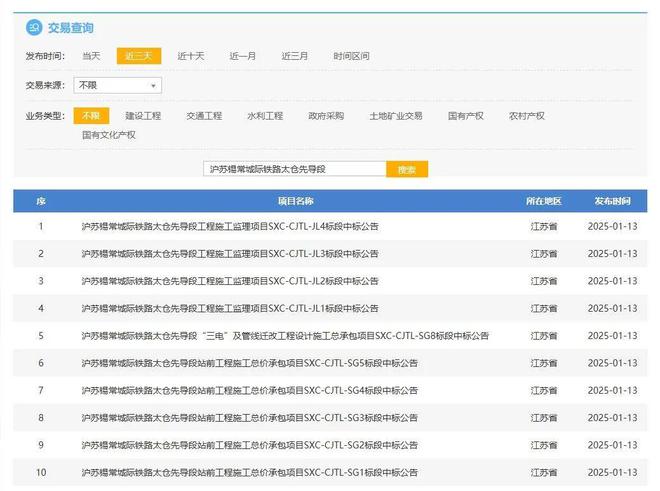
Task: Click 江苏省 in the JL4标段 row
Action: [x=544, y=227]
